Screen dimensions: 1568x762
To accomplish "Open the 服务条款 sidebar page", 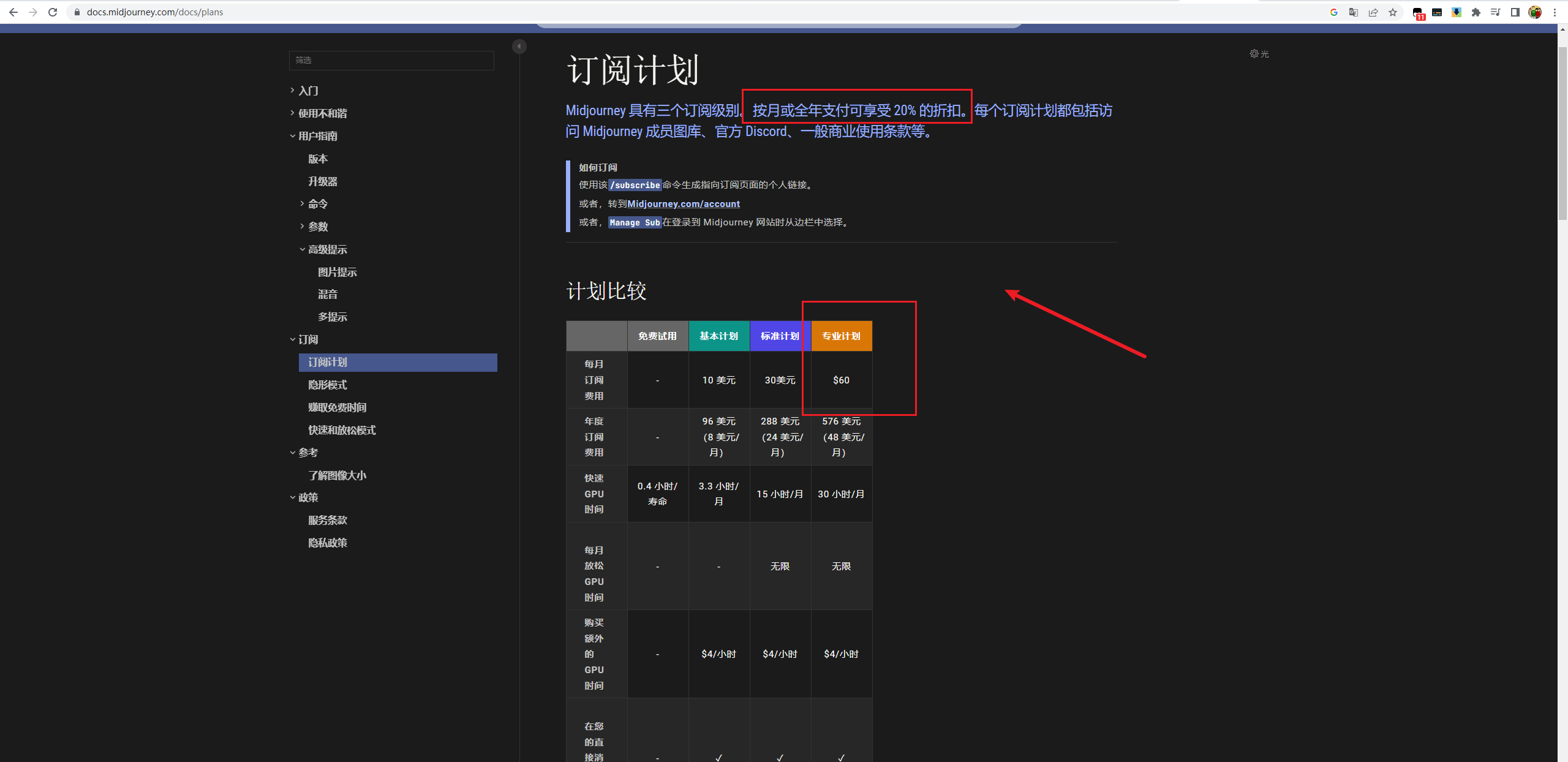I will (328, 520).
